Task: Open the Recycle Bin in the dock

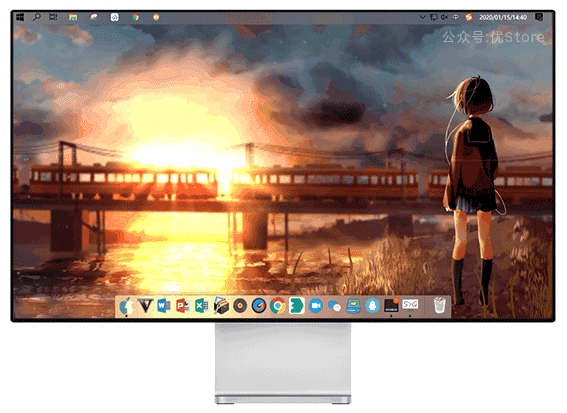Action: pos(439,306)
